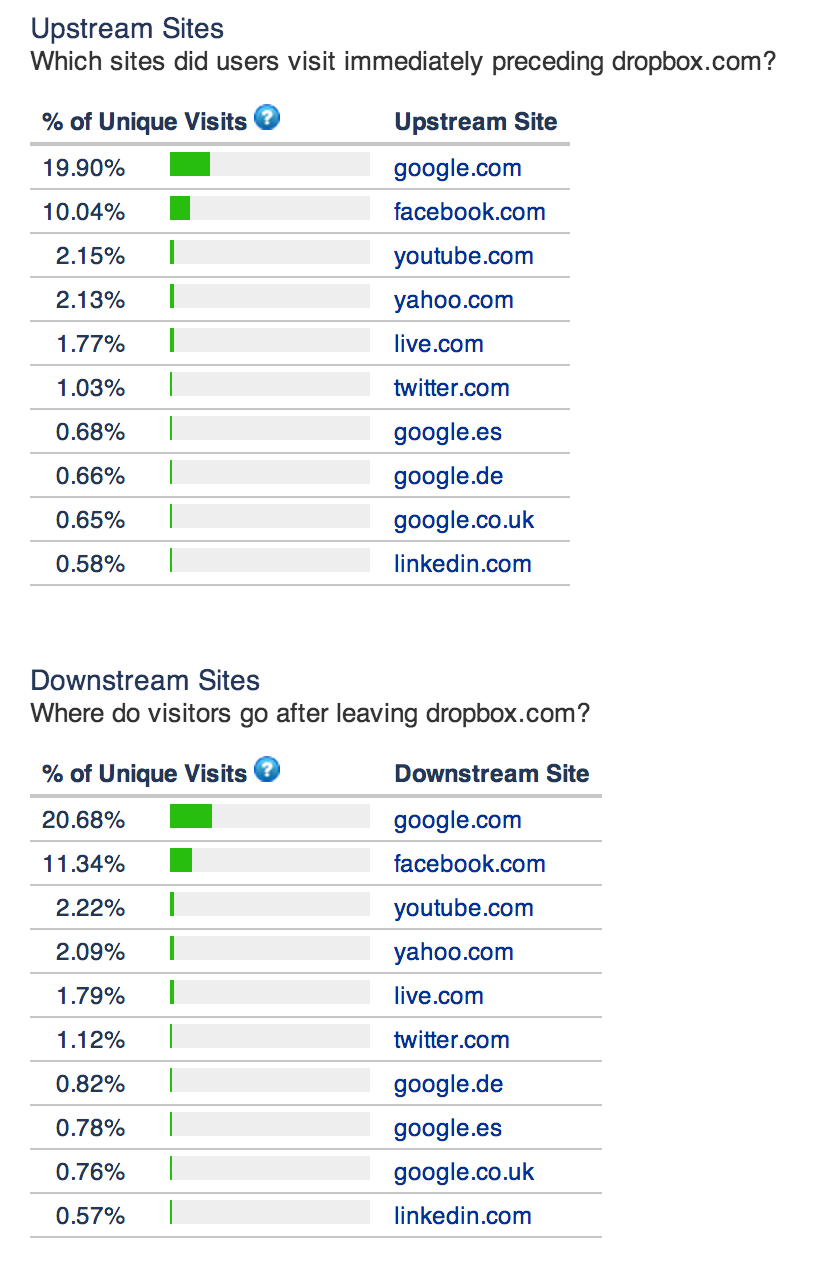Image resolution: width=816 pixels, height=1264 pixels.
Task: Open google.com link in Downstream Sites
Action: coord(458,820)
